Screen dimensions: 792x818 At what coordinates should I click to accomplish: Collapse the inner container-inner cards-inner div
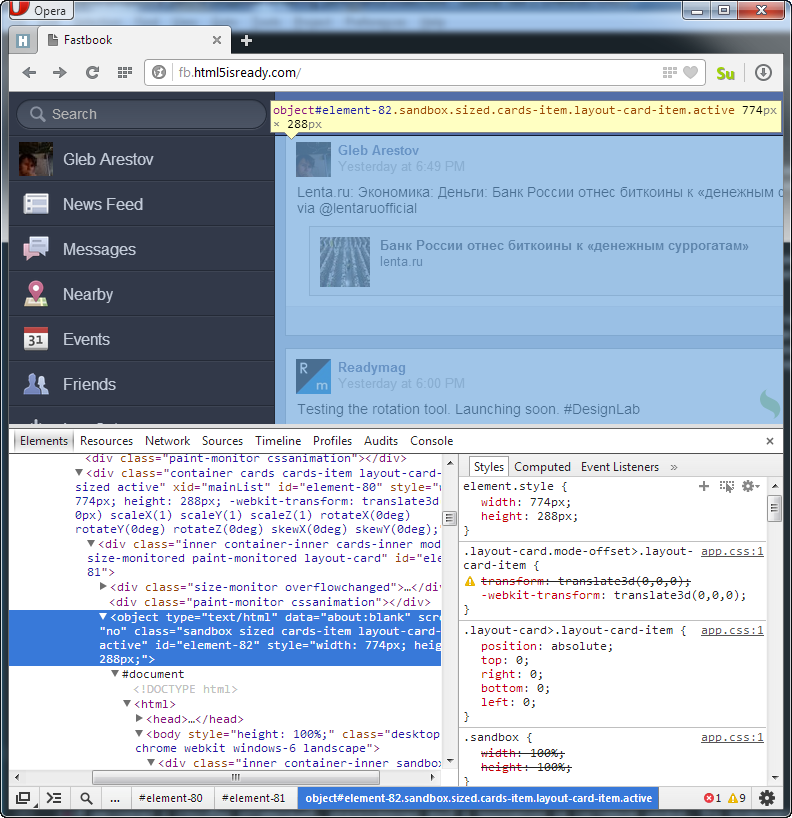coord(91,544)
